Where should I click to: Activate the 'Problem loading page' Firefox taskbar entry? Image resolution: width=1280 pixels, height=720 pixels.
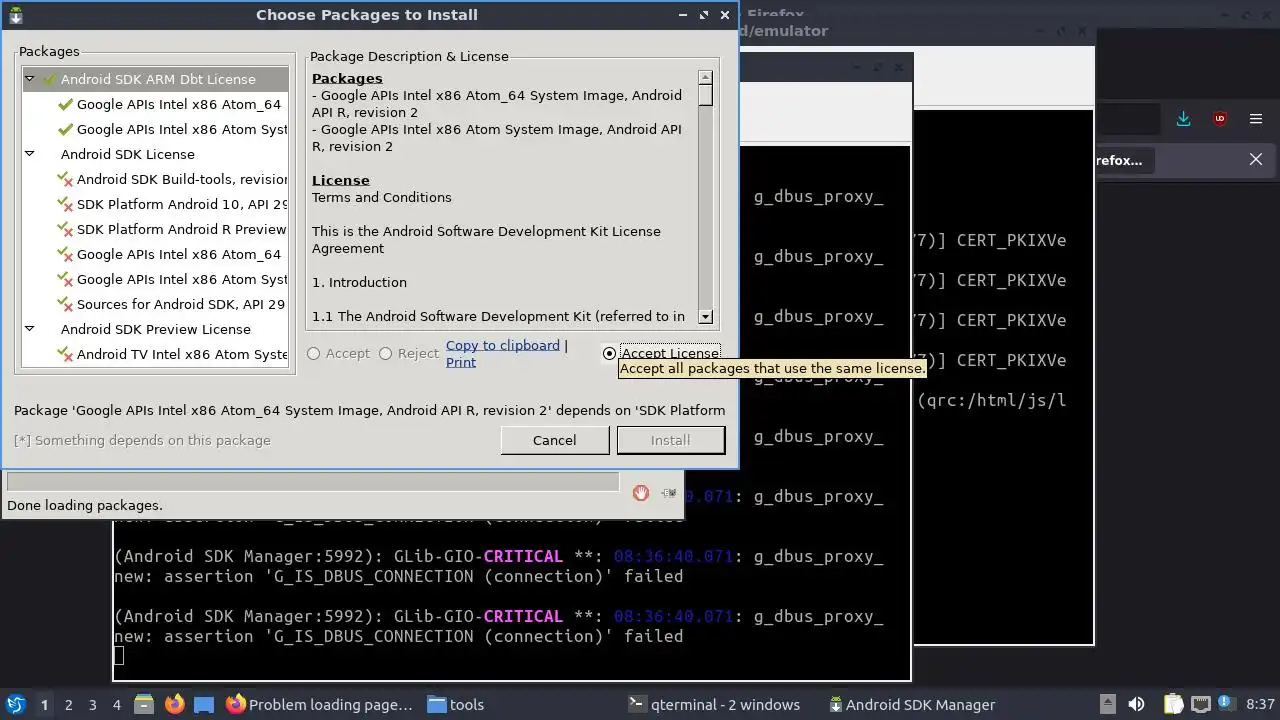[319, 704]
